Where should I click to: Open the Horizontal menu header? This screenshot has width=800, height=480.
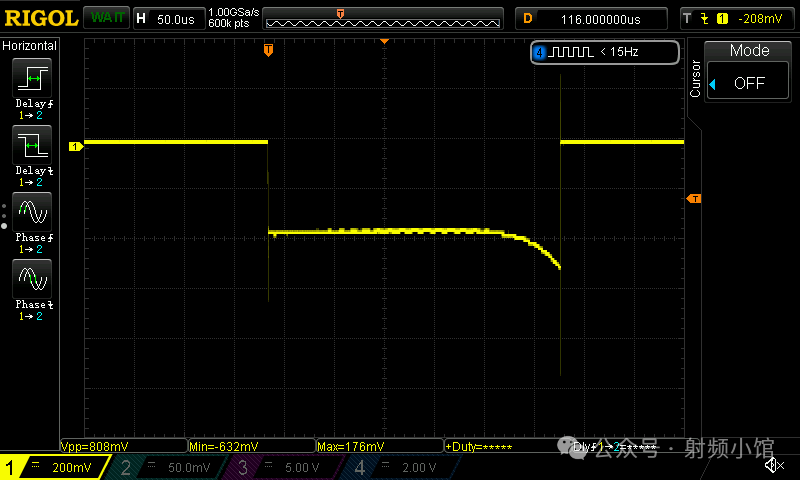[30, 45]
